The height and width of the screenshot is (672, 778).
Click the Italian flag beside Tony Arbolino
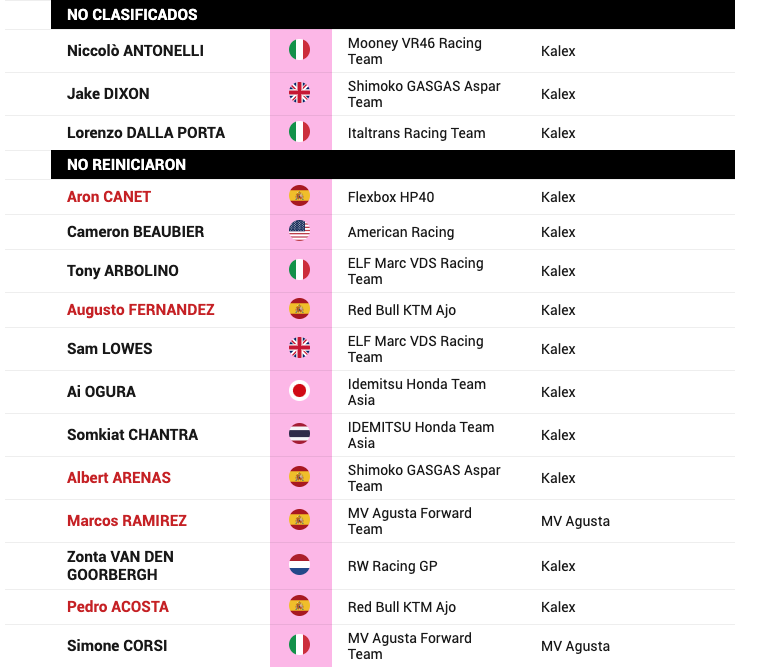pyautogui.click(x=299, y=269)
